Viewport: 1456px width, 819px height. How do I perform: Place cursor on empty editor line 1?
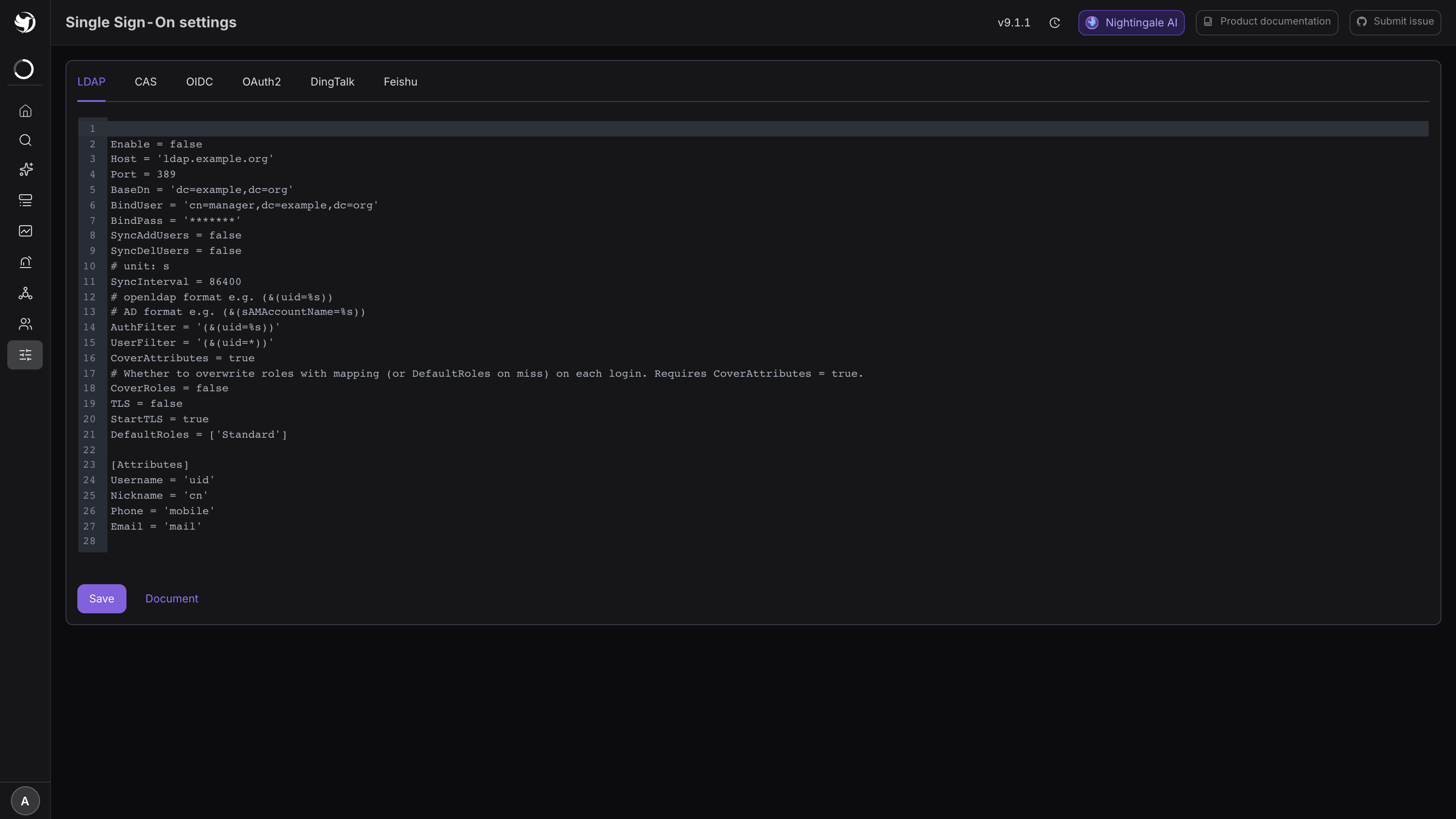click(x=768, y=129)
